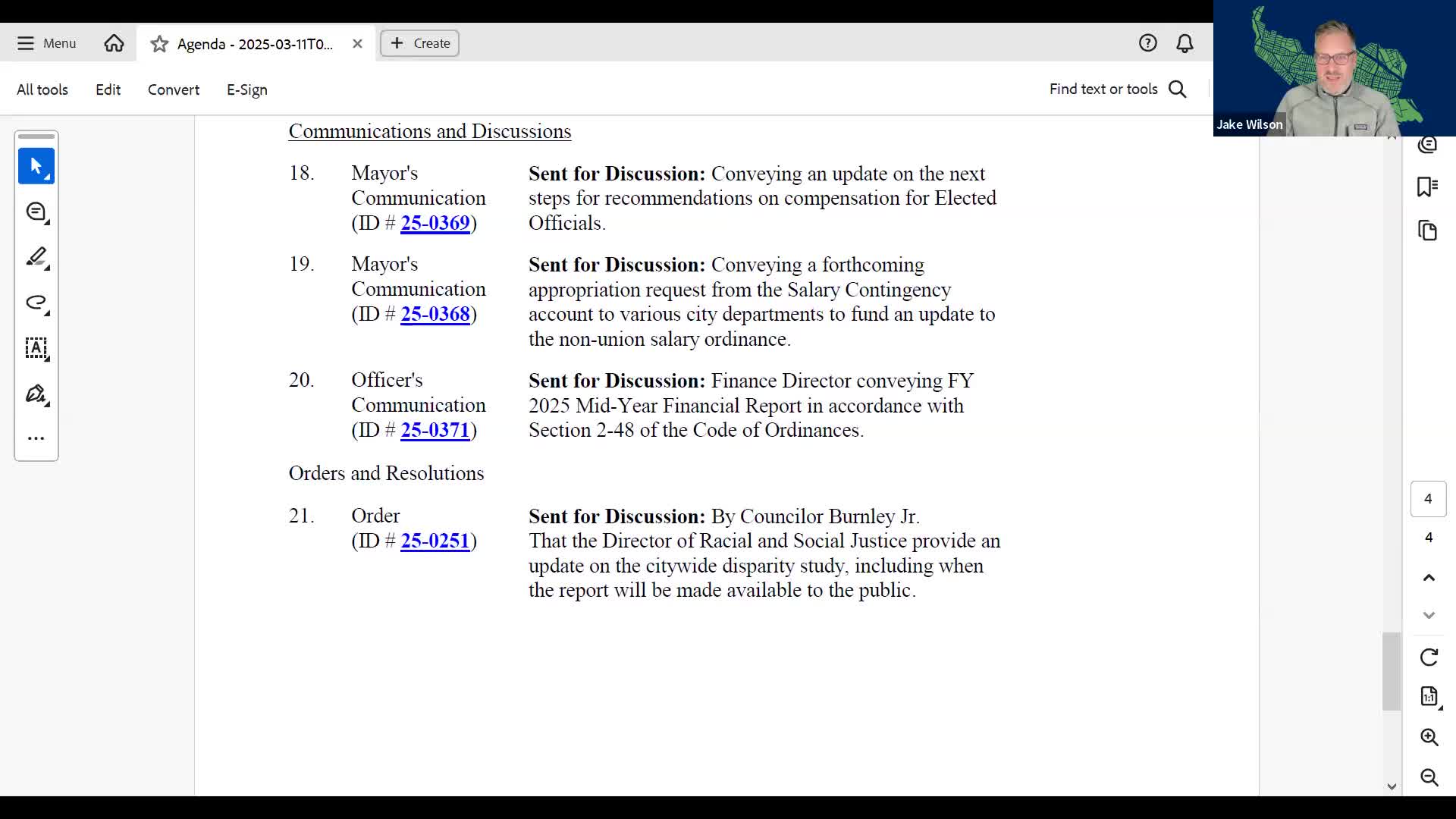Open link ID 25-0369
Screen dimensions: 1456x819
pos(435,223)
